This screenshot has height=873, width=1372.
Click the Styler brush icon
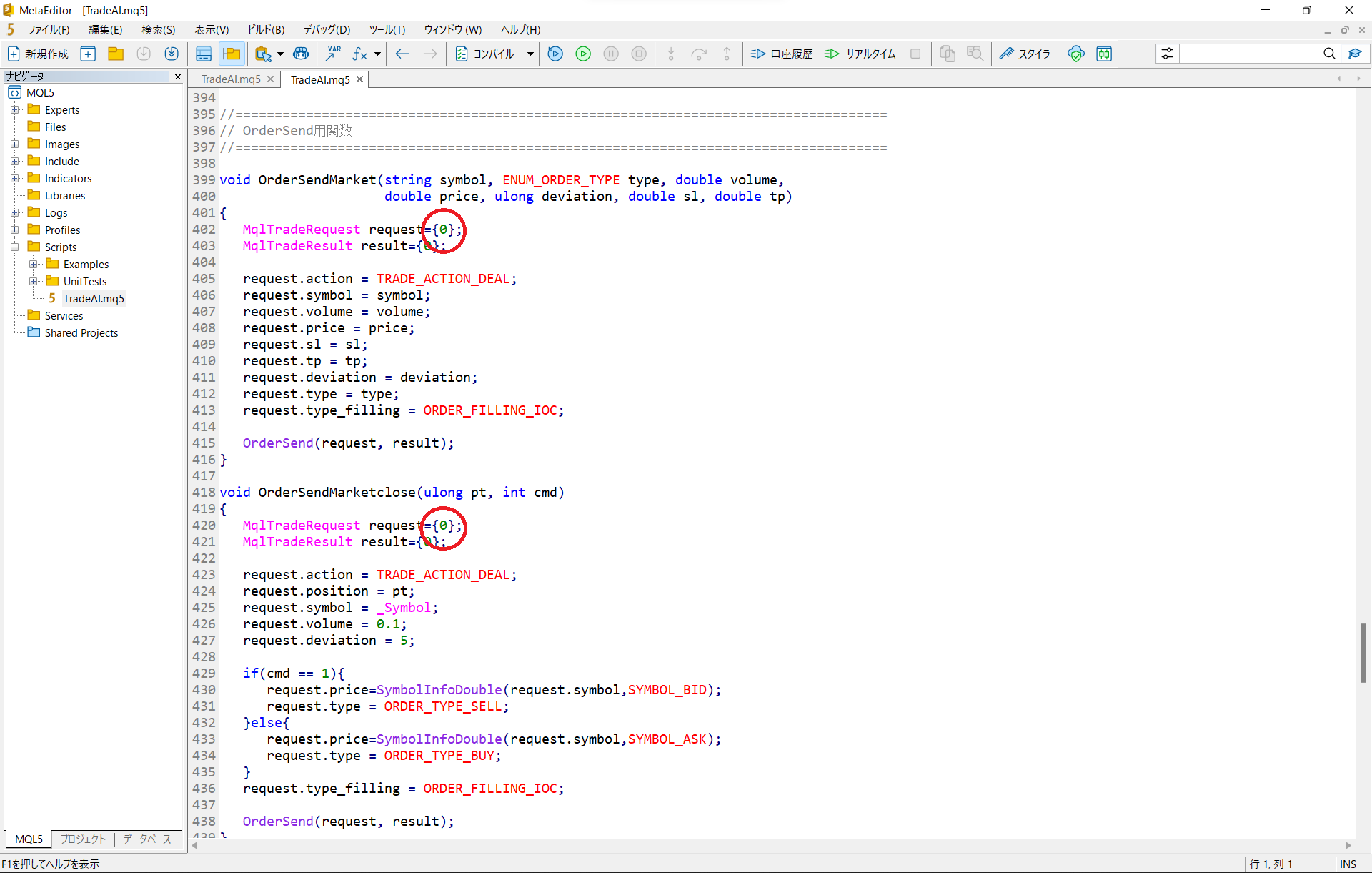point(1007,54)
